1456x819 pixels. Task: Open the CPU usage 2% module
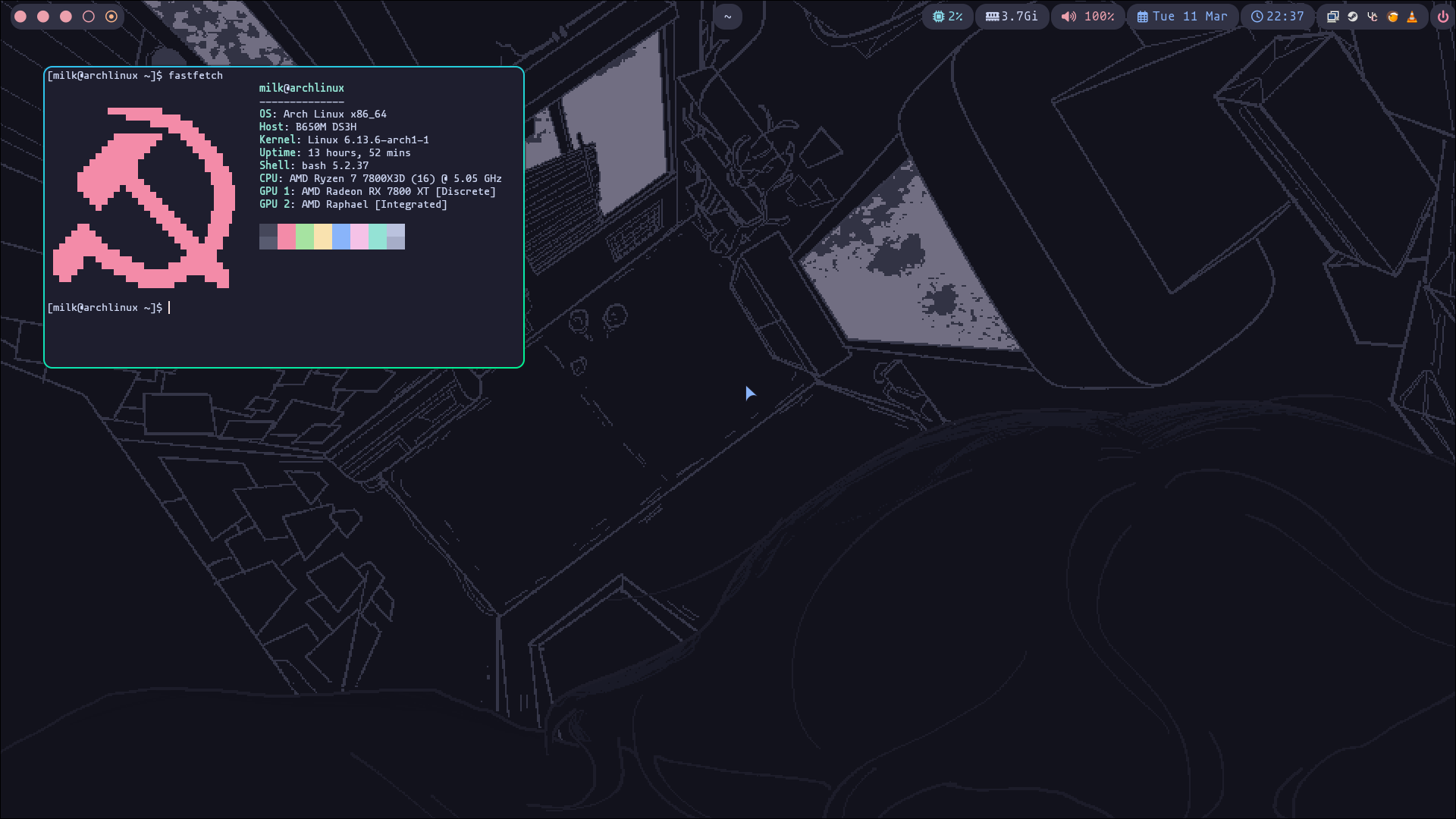[x=947, y=17]
